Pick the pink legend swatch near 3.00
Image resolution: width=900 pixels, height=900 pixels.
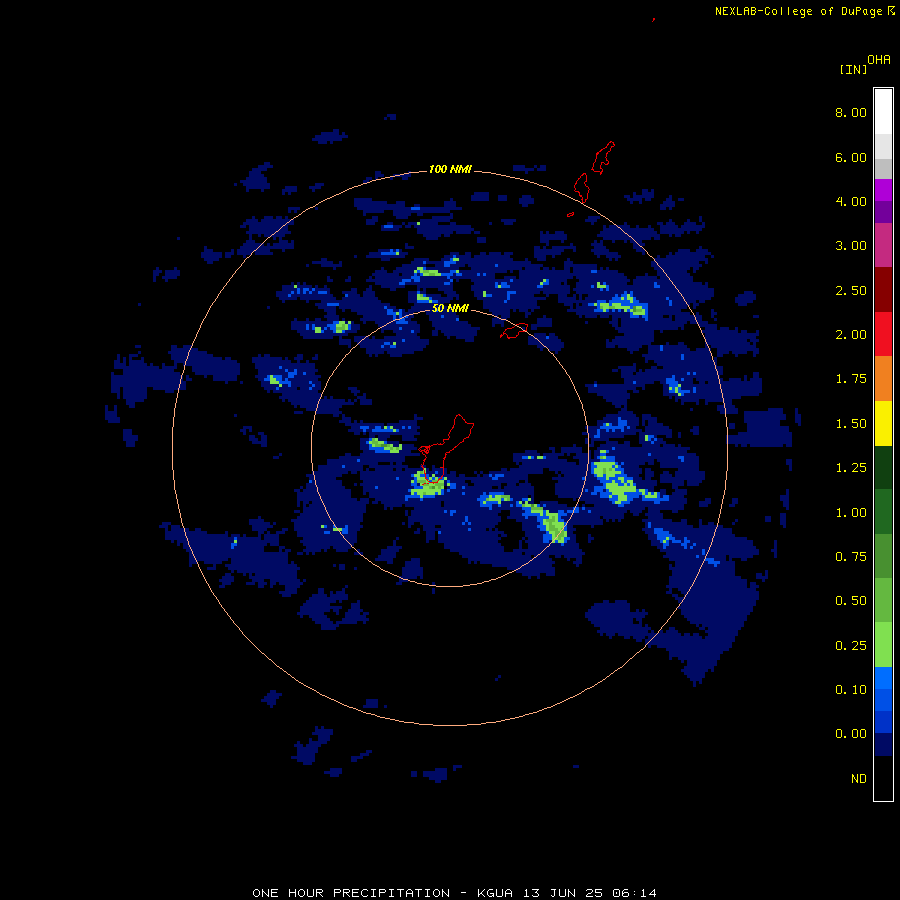click(x=883, y=245)
